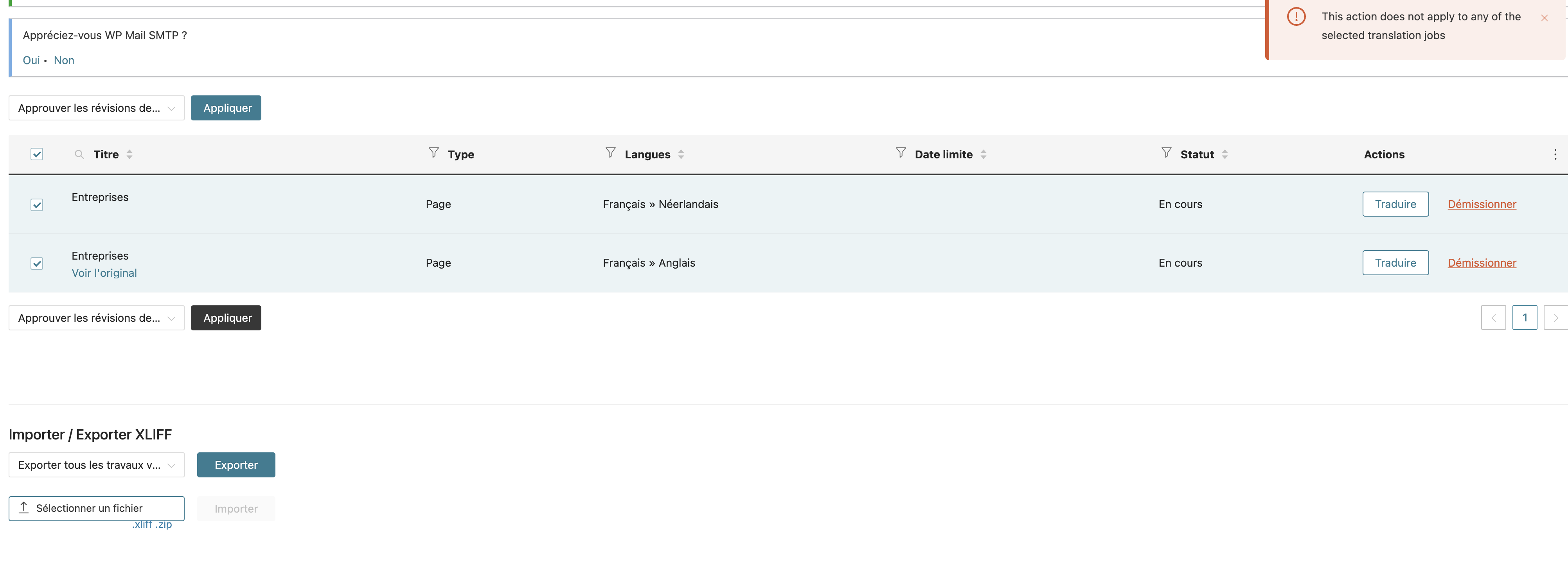1568x581 pixels.
Task: Click the Exporter button
Action: [x=236, y=465]
